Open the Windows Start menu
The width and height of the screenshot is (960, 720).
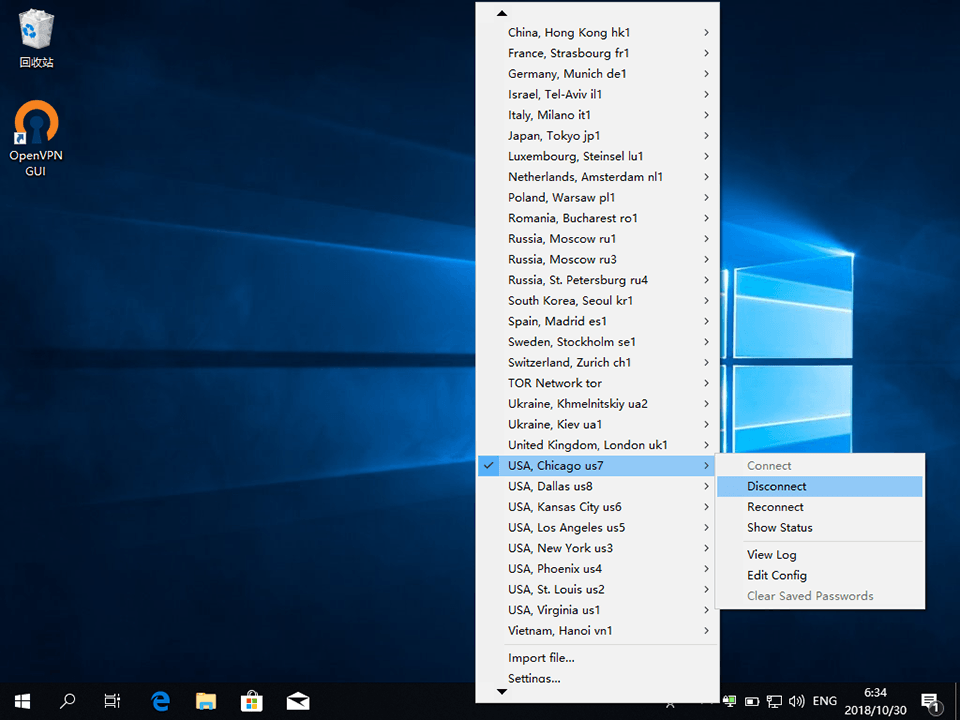click(23, 701)
